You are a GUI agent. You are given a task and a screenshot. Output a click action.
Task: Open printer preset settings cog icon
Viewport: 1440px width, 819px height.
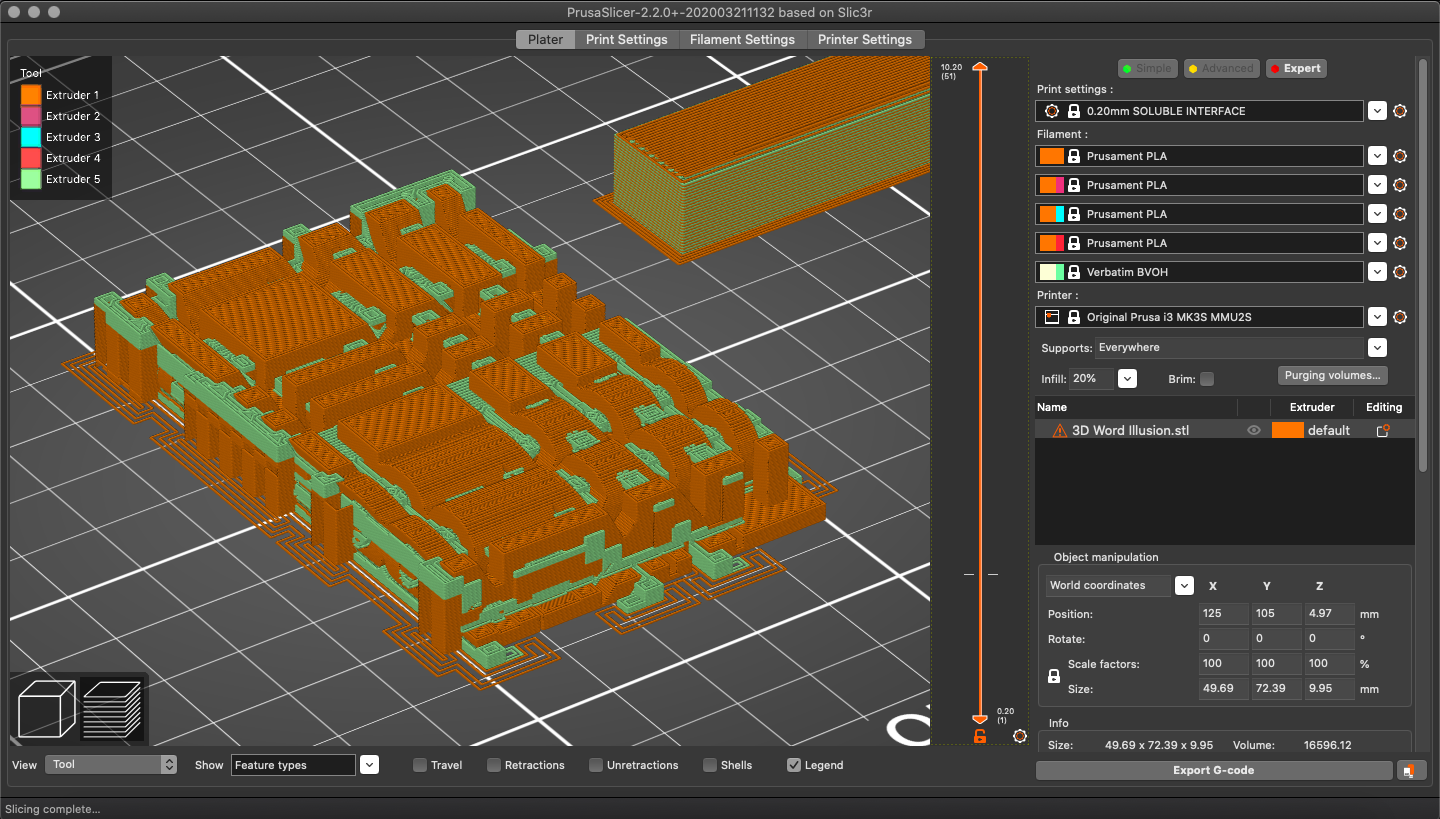tap(1400, 317)
